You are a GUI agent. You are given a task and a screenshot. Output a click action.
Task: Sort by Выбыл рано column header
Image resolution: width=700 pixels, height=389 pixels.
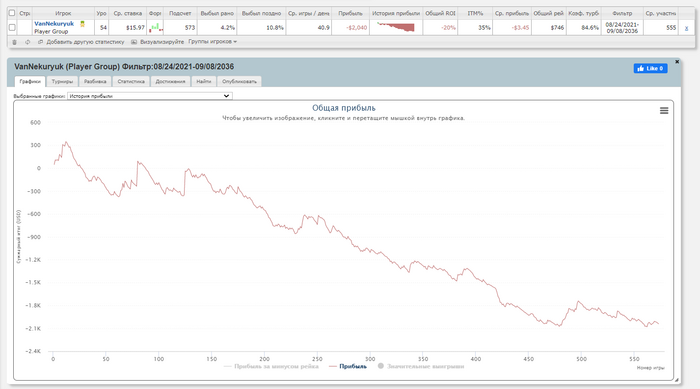[217, 13]
